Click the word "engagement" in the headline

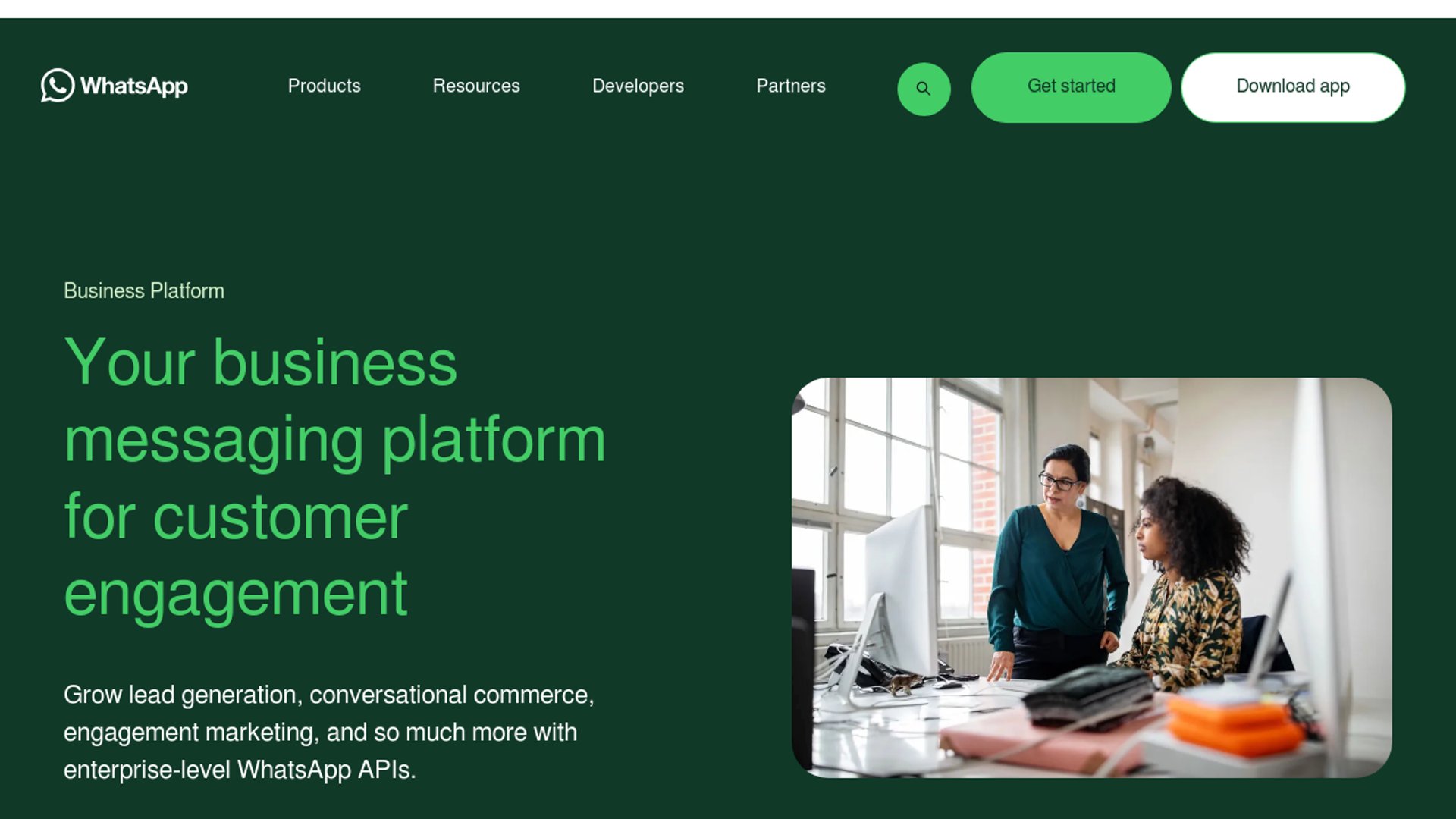tap(236, 595)
